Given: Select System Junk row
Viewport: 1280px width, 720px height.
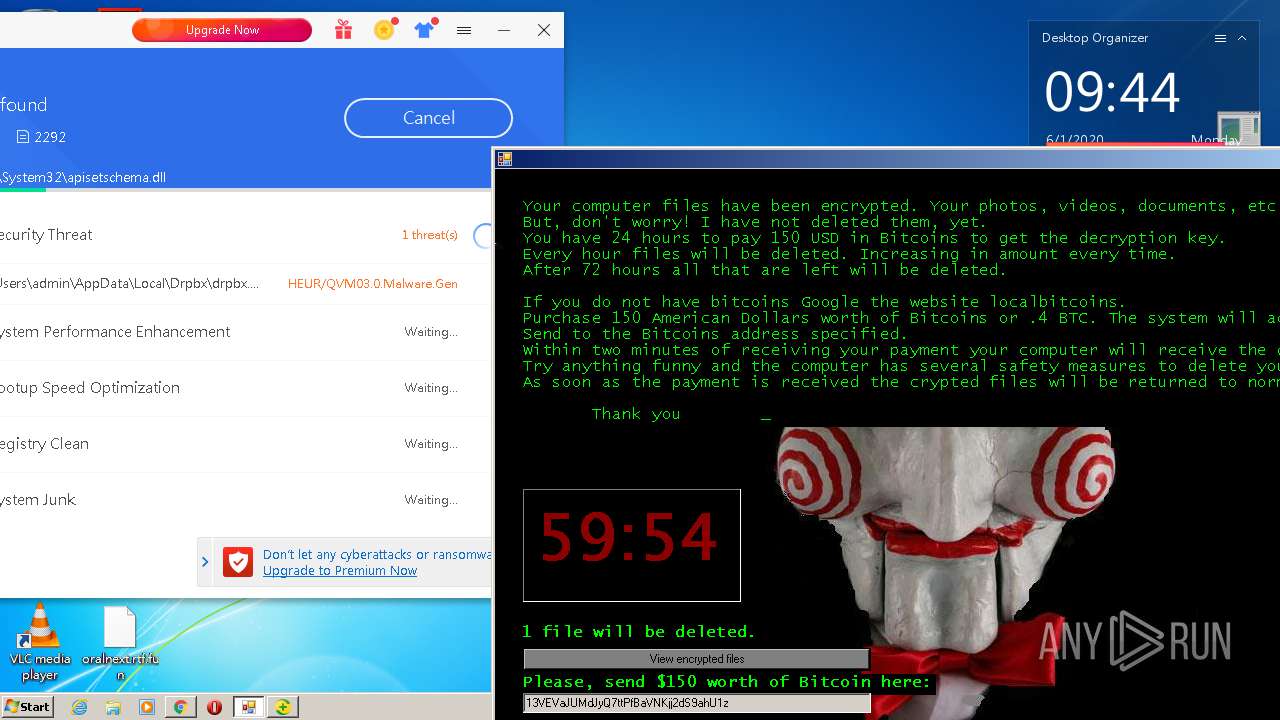Looking at the screenshot, I should coord(246,500).
